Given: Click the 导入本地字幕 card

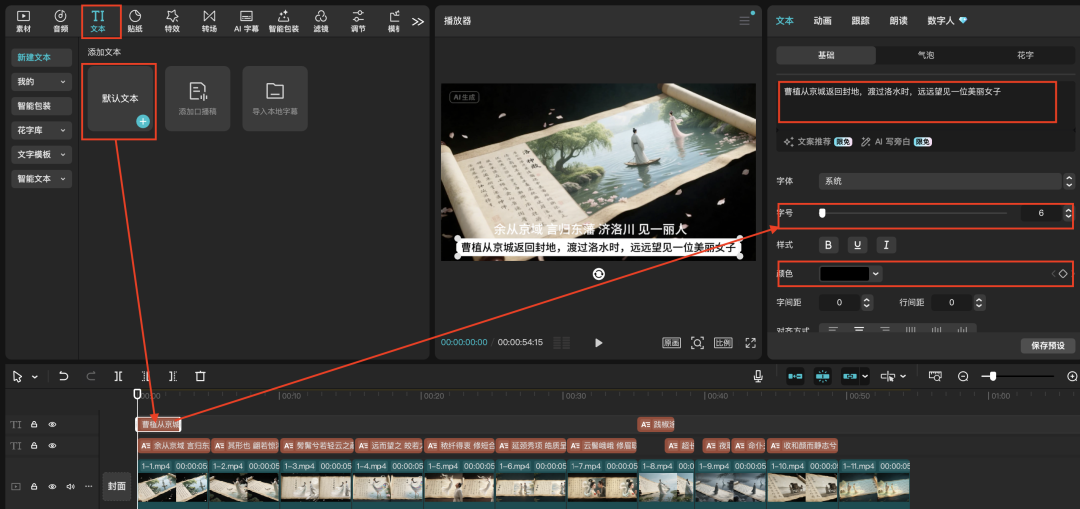Looking at the screenshot, I should pos(275,98).
